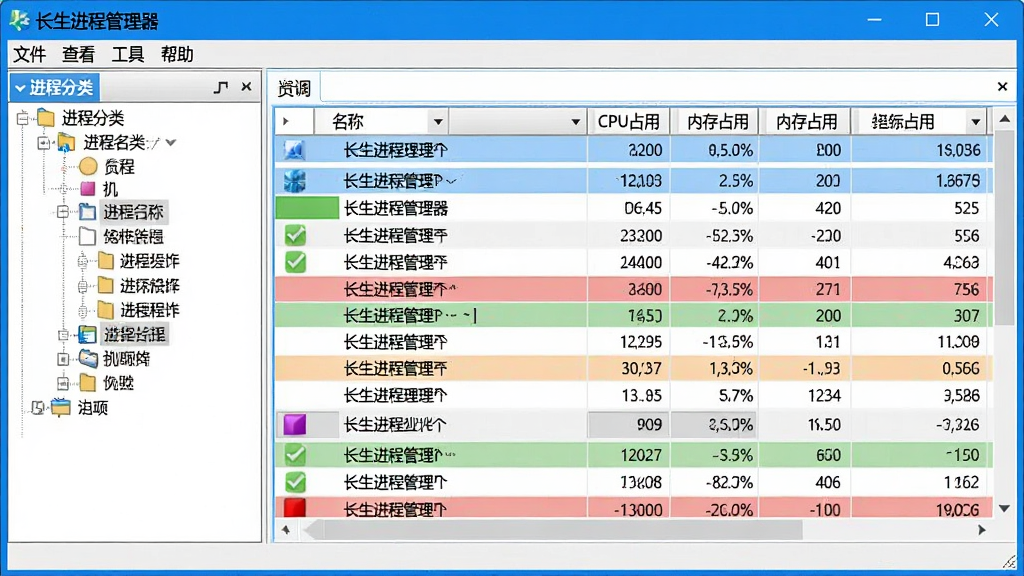Click the vertical scrollbar down arrow
The height and width of the screenshot is (576, 1024).
coord(1004,508)
